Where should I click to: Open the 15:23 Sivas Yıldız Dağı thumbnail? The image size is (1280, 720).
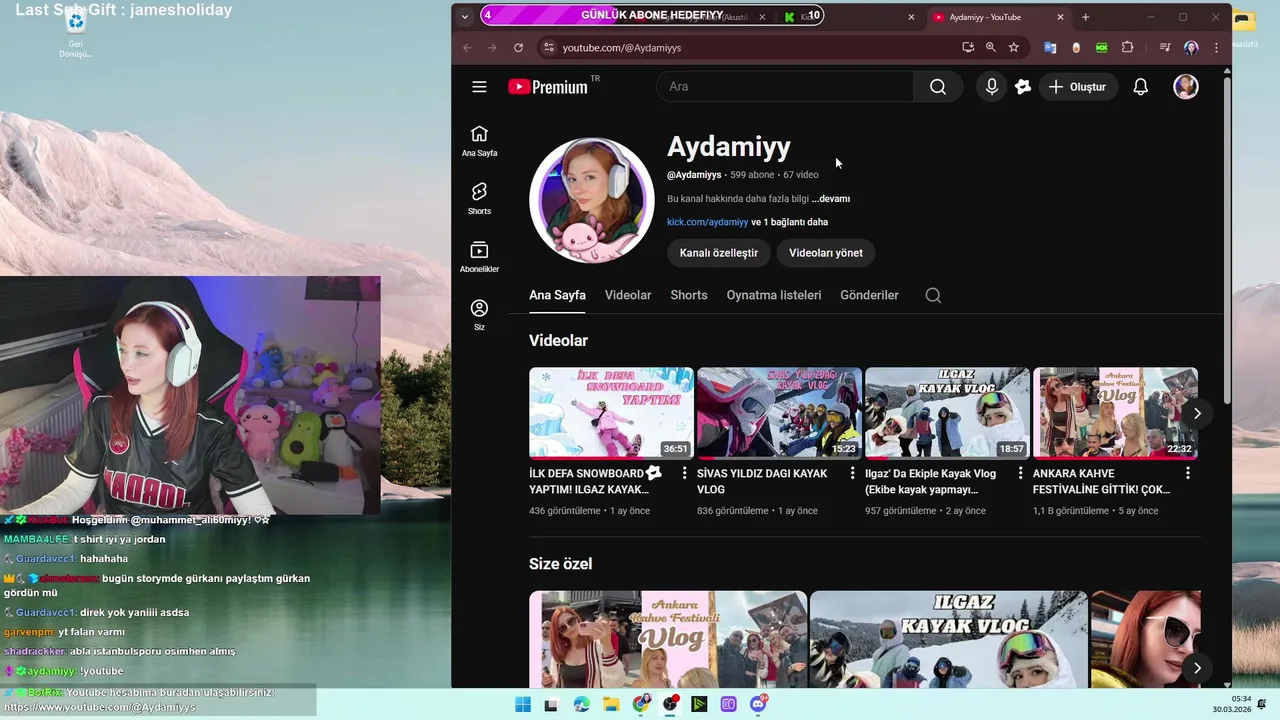[x=779, y=413]
